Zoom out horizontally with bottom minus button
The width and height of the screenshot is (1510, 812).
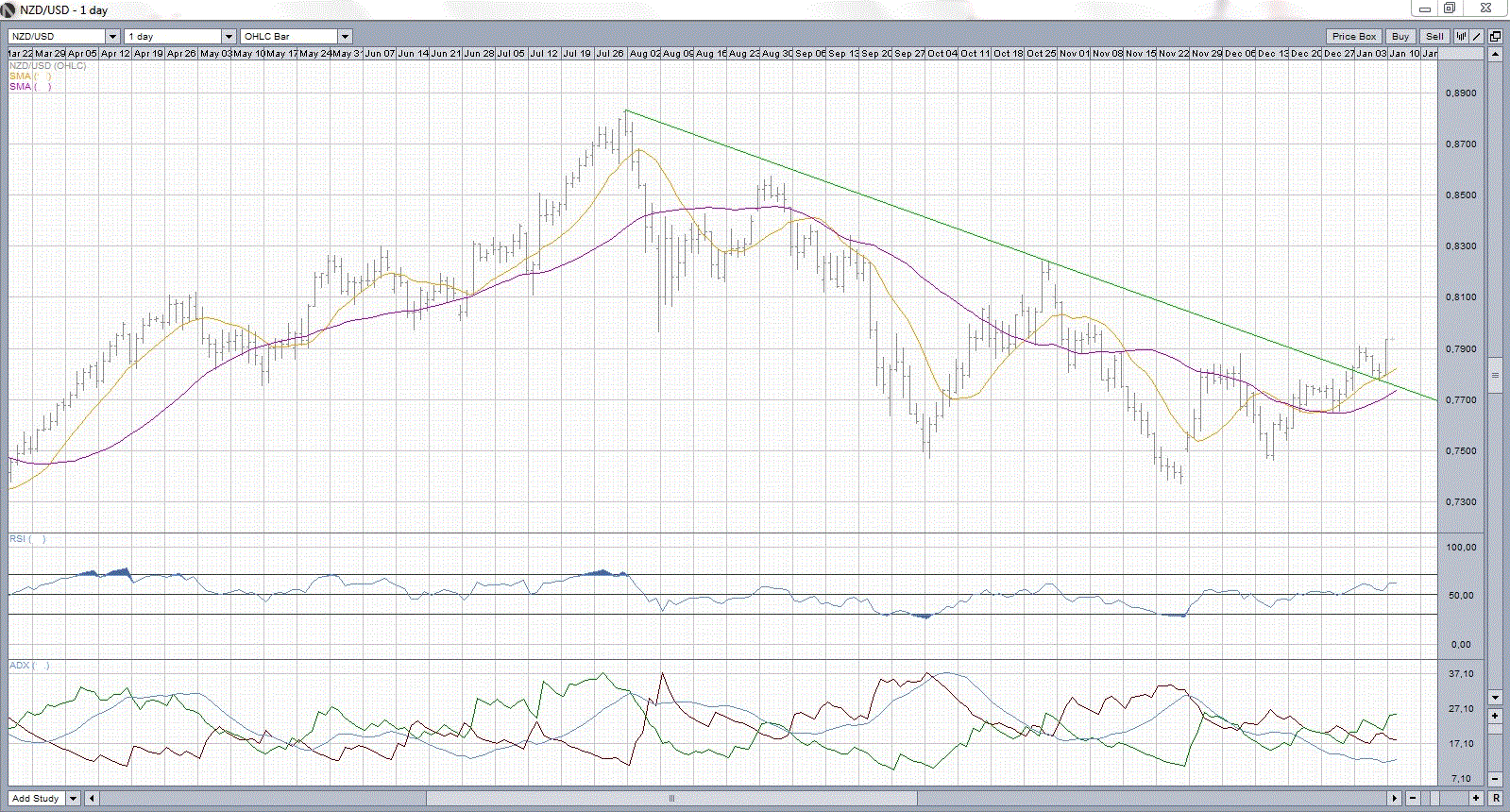point(1414,798)
